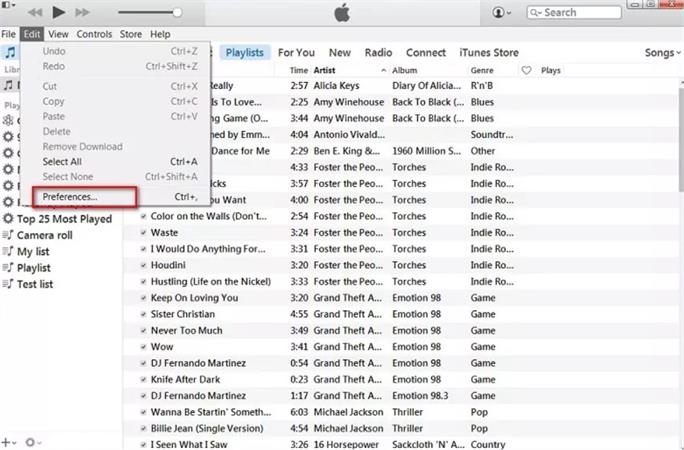Open the Connect tab
This screenshot has height=450, width=684.
[x=426, y=53]
